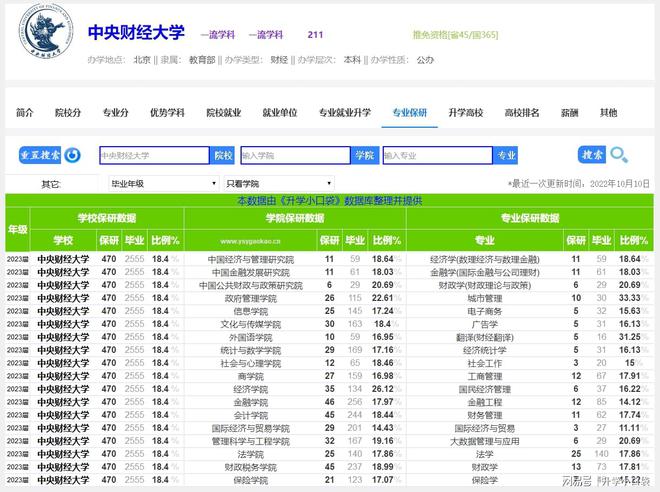Click the 学院 filter button

pos(365,155)
